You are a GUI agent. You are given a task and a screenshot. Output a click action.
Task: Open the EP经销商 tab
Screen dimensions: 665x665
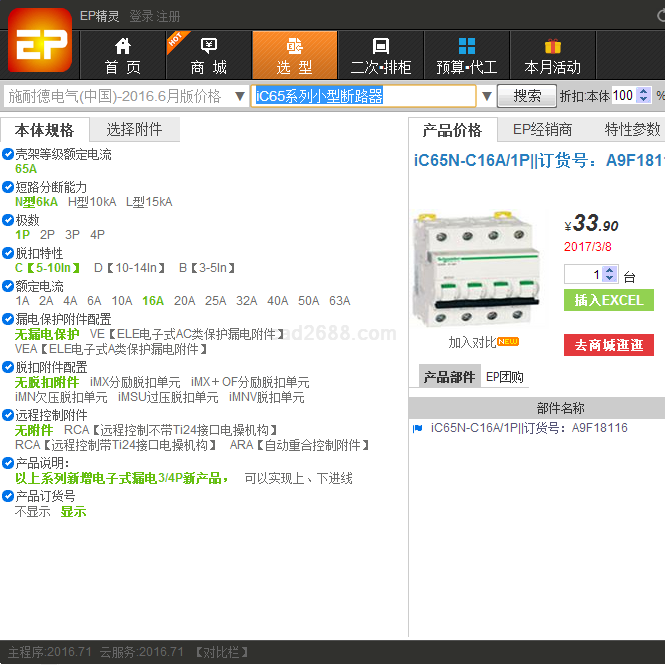pyautogui.click(x=542, y=130)
